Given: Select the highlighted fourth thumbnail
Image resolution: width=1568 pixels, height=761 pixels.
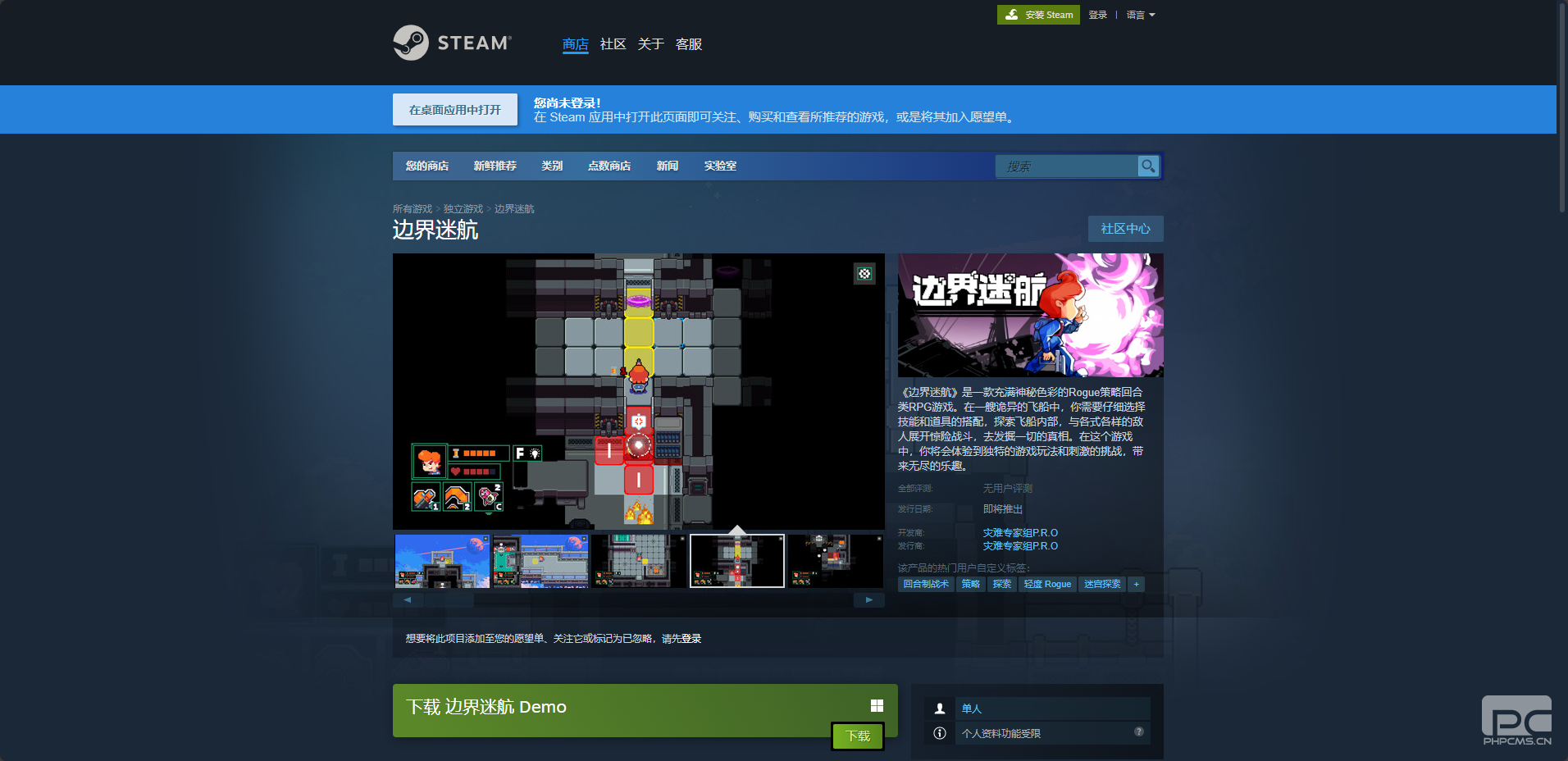Looking at the screenshot, I should pyautogui.click(x=737, y=561).
